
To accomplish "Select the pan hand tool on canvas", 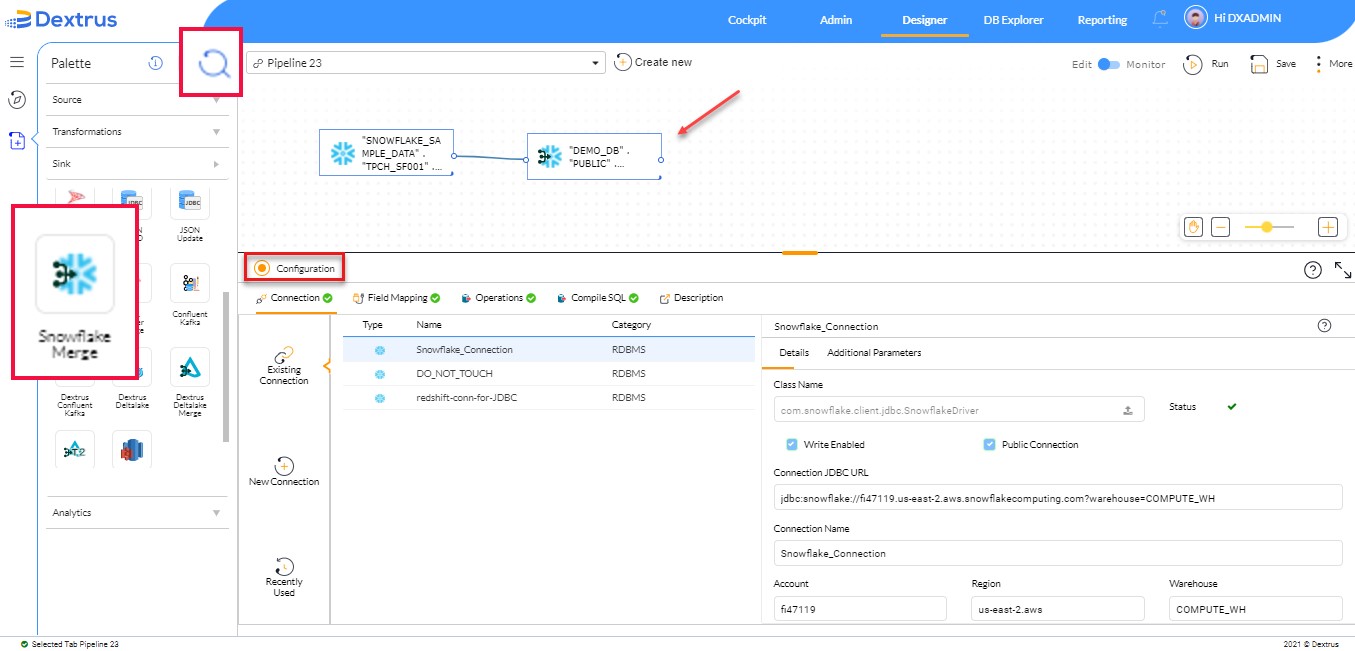I will pos(1192,227).
